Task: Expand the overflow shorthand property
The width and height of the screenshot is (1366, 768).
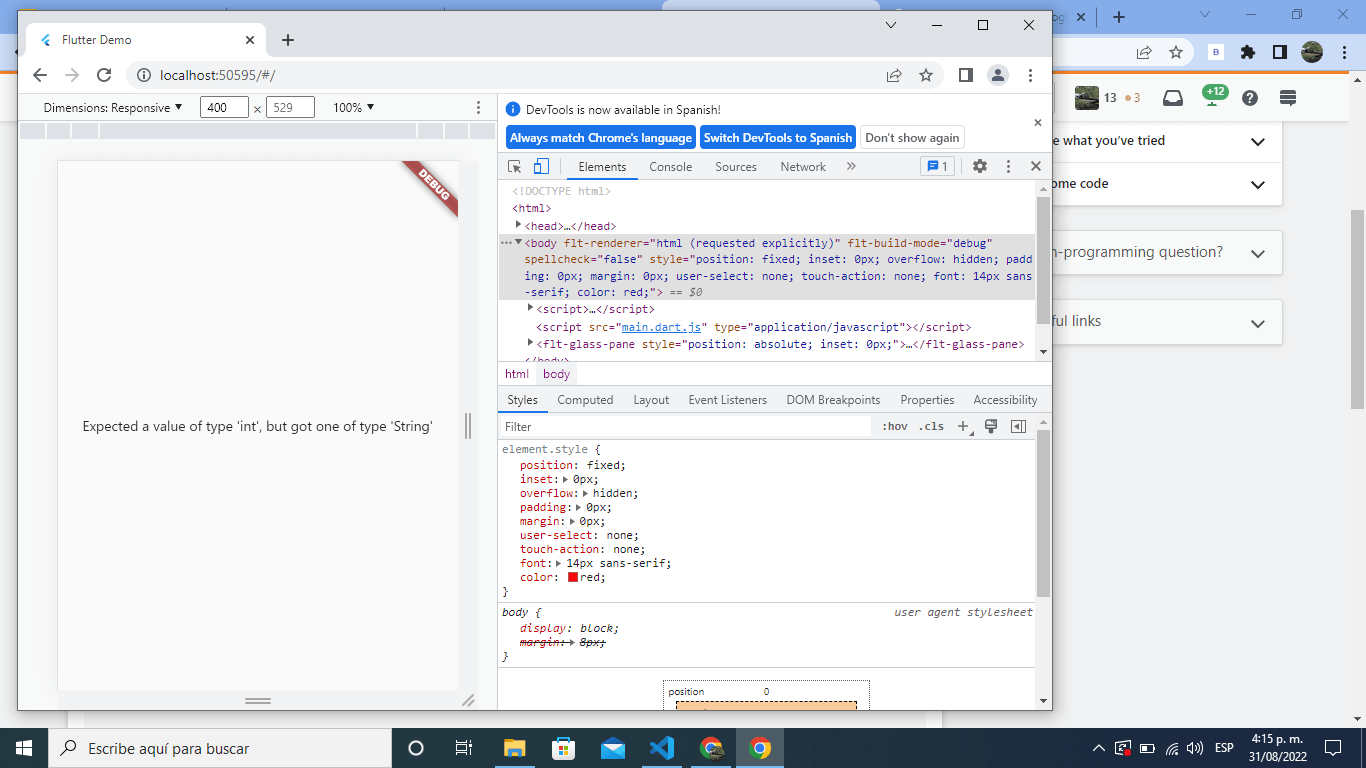Action: point(586,493)
